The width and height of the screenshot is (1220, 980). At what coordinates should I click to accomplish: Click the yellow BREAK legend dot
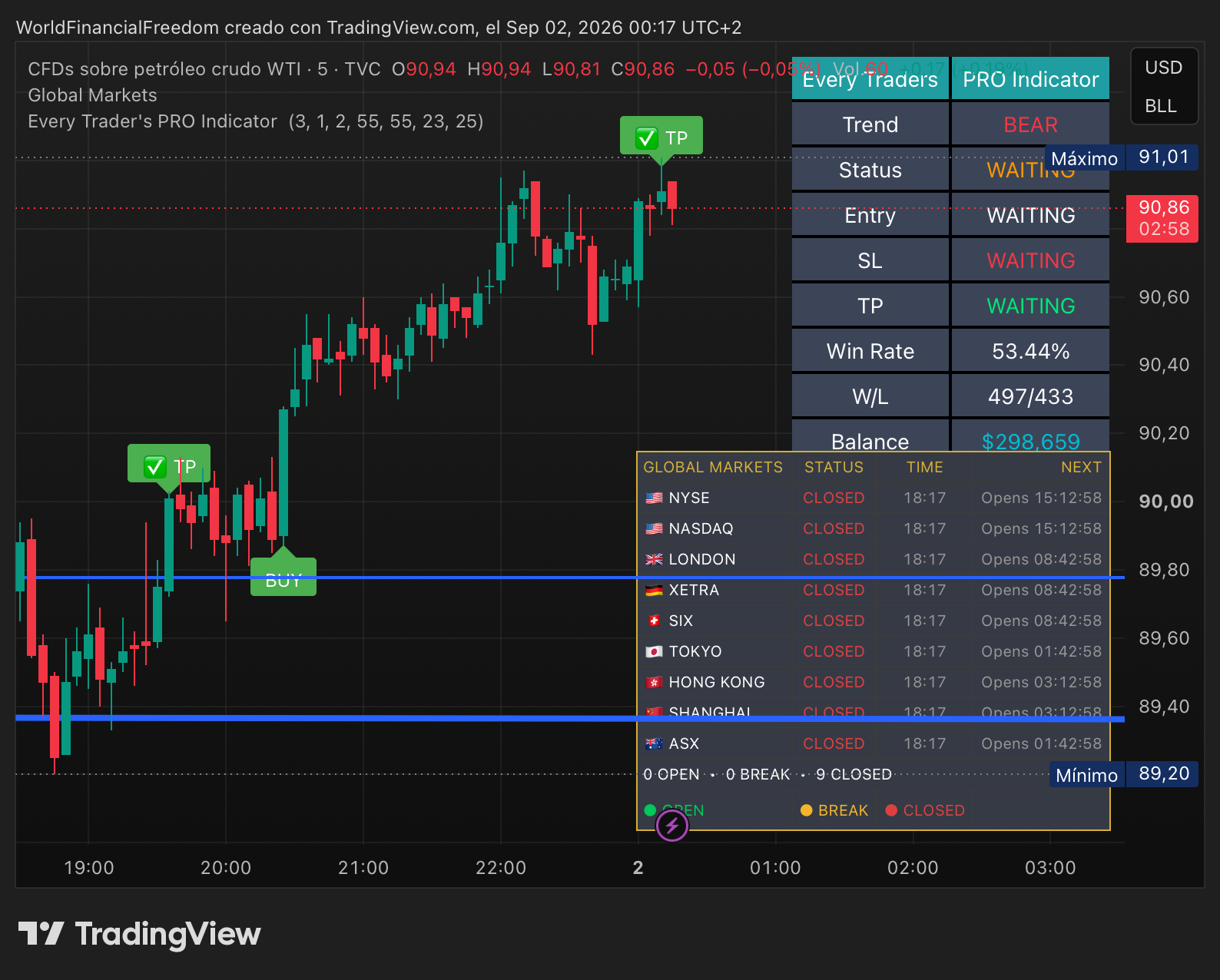[806, 810]
